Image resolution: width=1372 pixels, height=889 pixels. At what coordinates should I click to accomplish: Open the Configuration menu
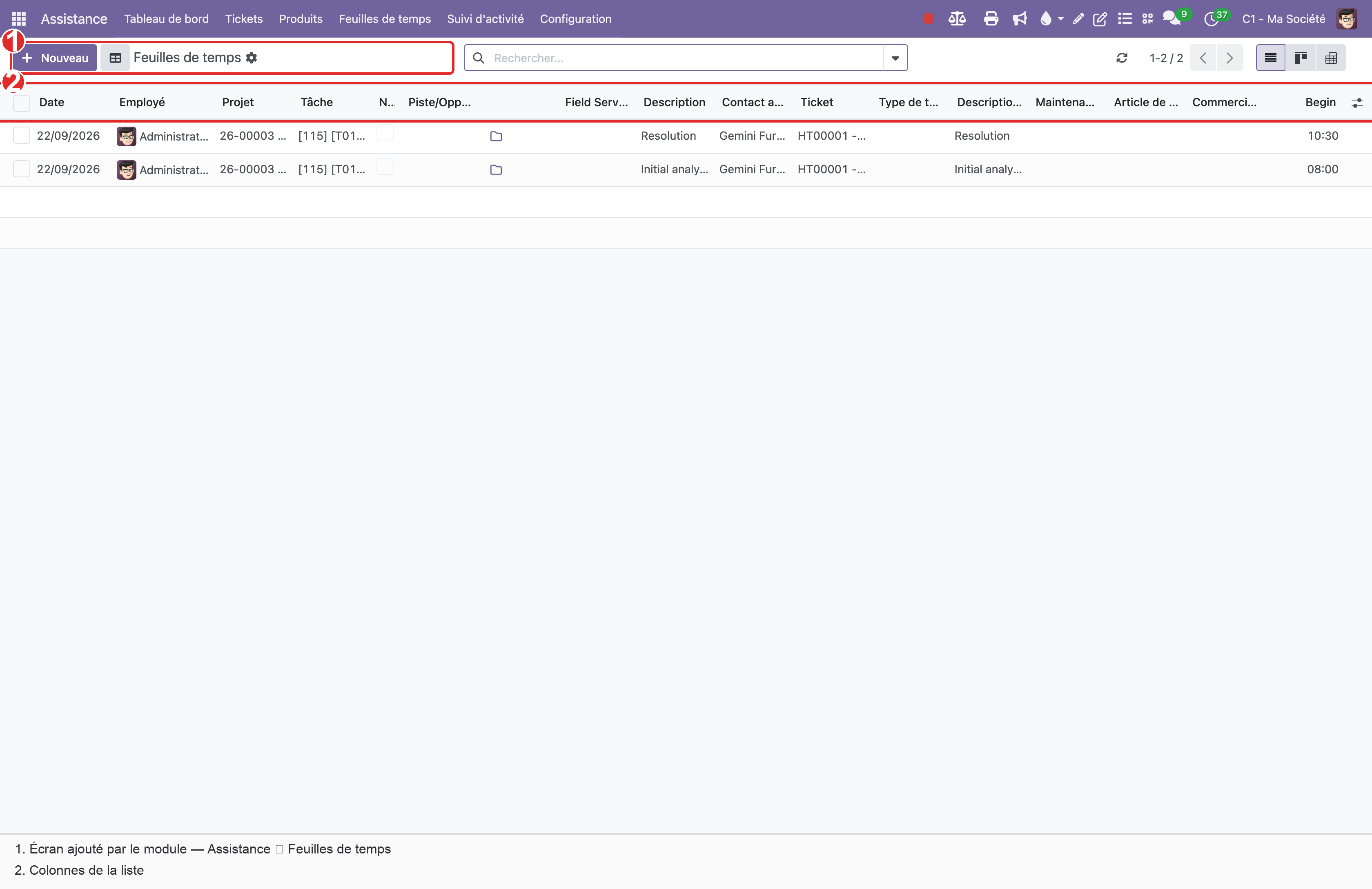click(575, 18)
